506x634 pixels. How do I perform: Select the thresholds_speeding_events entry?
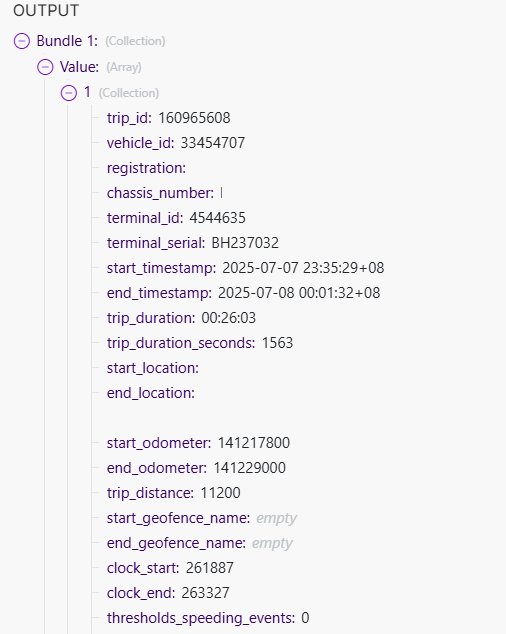point(208,618)
